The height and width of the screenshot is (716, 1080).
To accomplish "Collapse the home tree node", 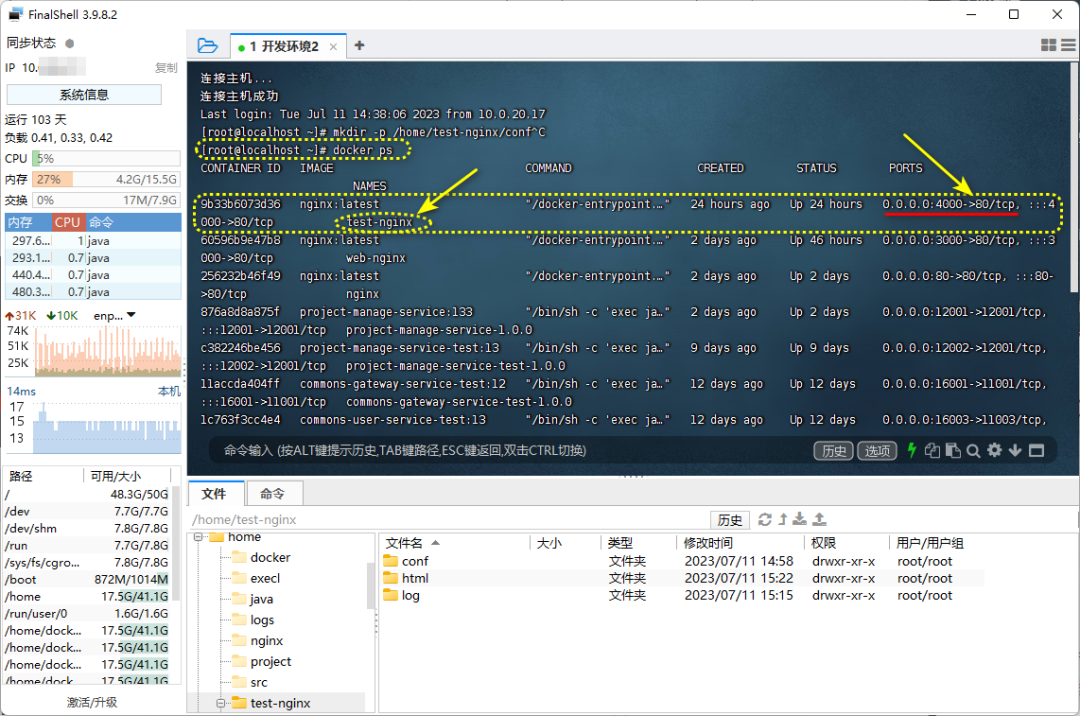I will [198, 537].
